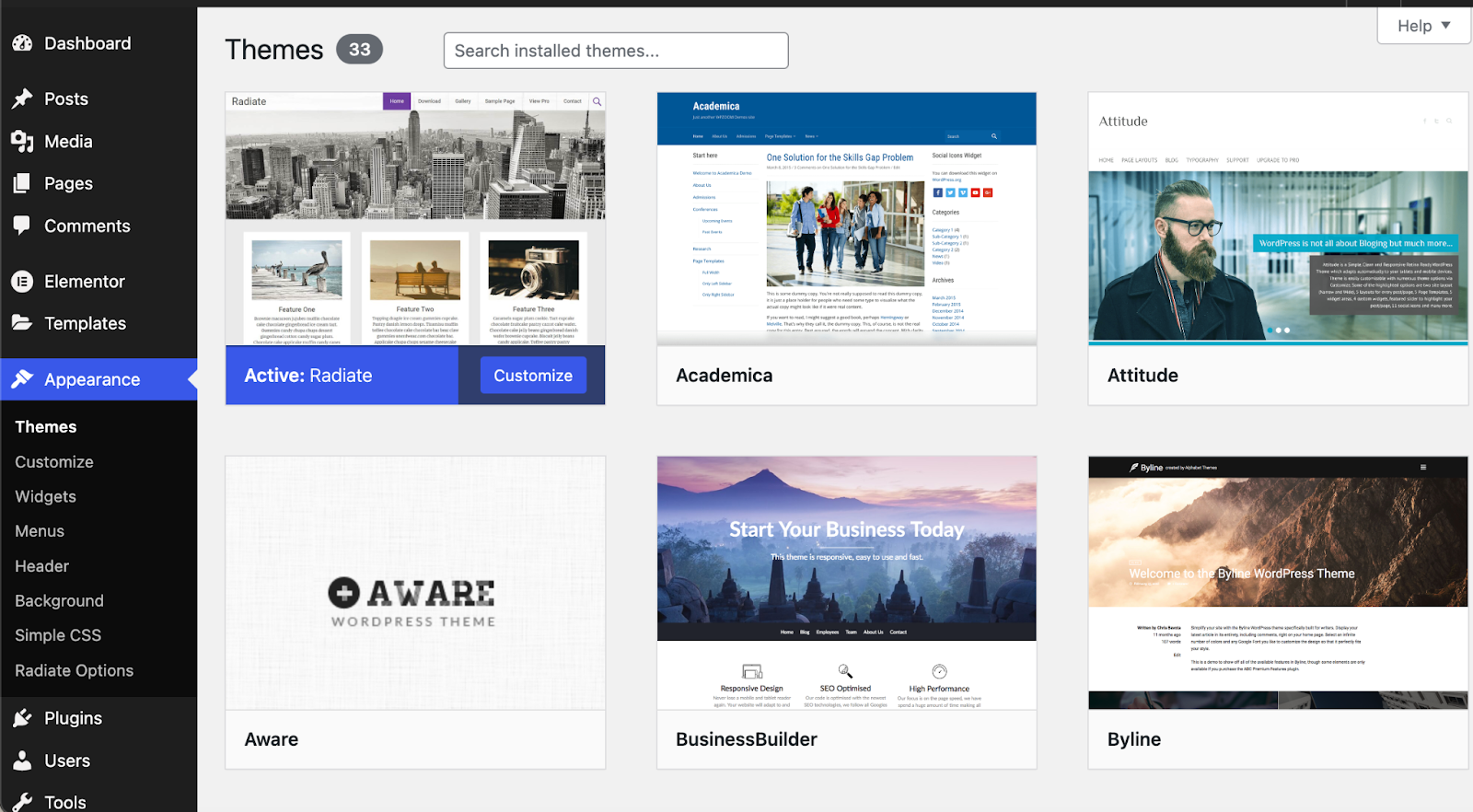
Task: Focus the Search installed themes field
Action: 616,51
